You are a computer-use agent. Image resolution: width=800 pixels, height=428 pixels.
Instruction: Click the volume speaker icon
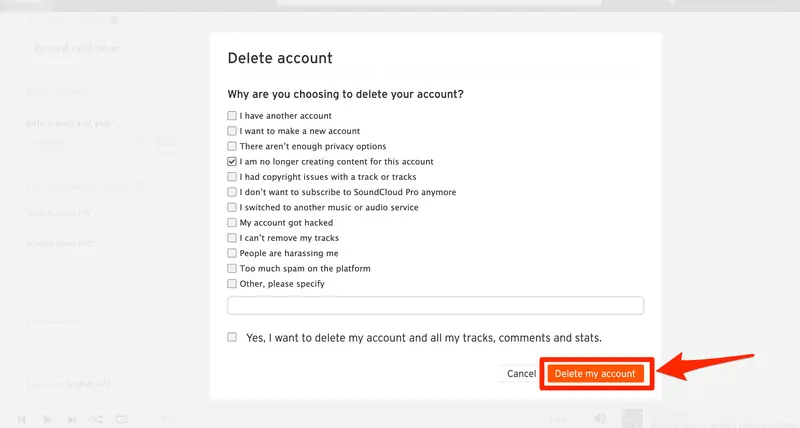point(600,419)
